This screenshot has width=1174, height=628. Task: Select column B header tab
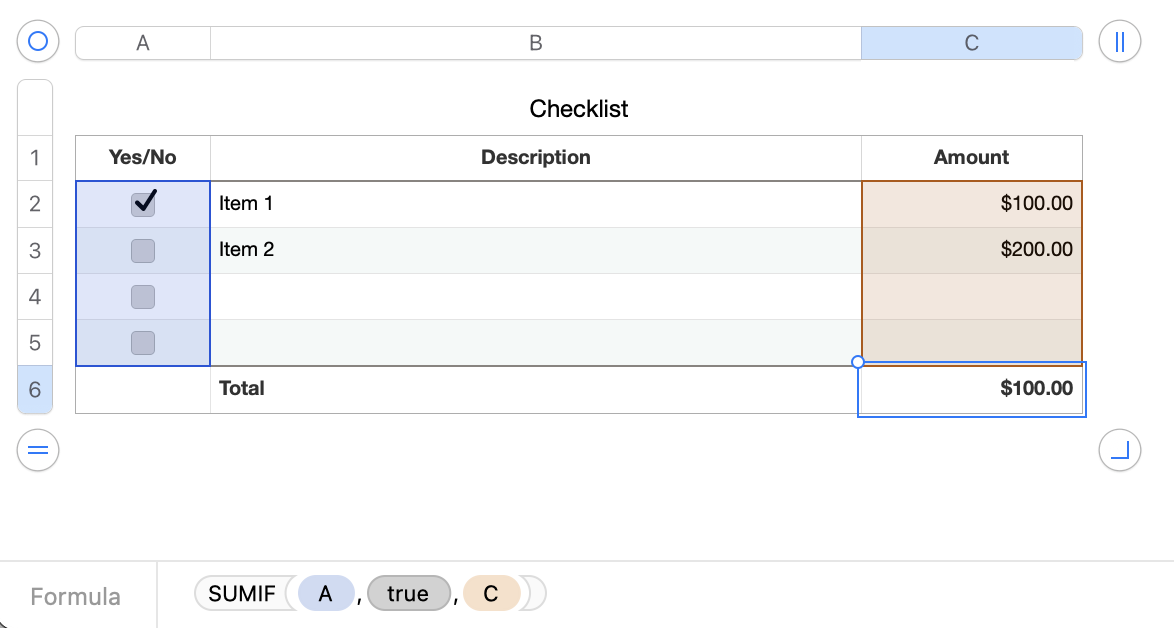(x=535, y=43)
